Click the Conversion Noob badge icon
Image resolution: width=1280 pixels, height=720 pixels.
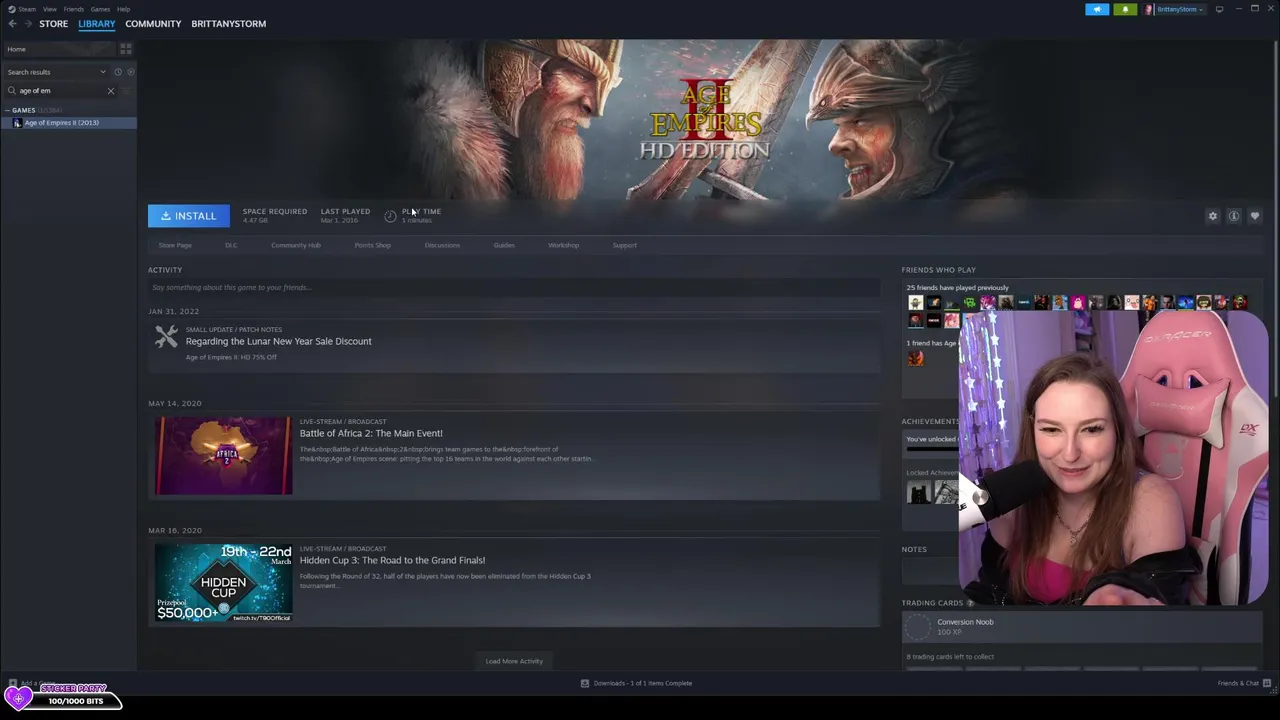918,627
